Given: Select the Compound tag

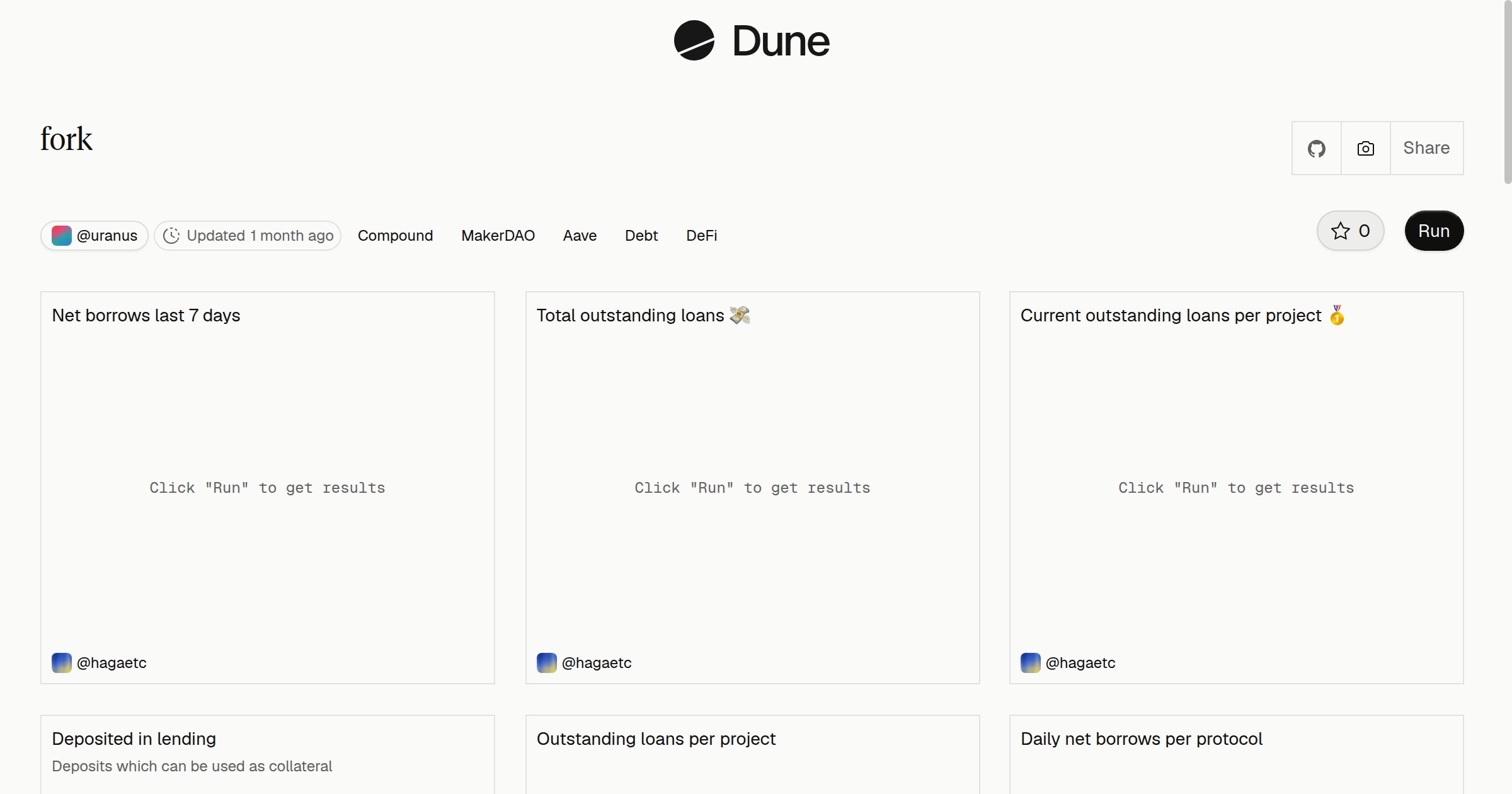Looking at the screenshot, I should [395, 236].
